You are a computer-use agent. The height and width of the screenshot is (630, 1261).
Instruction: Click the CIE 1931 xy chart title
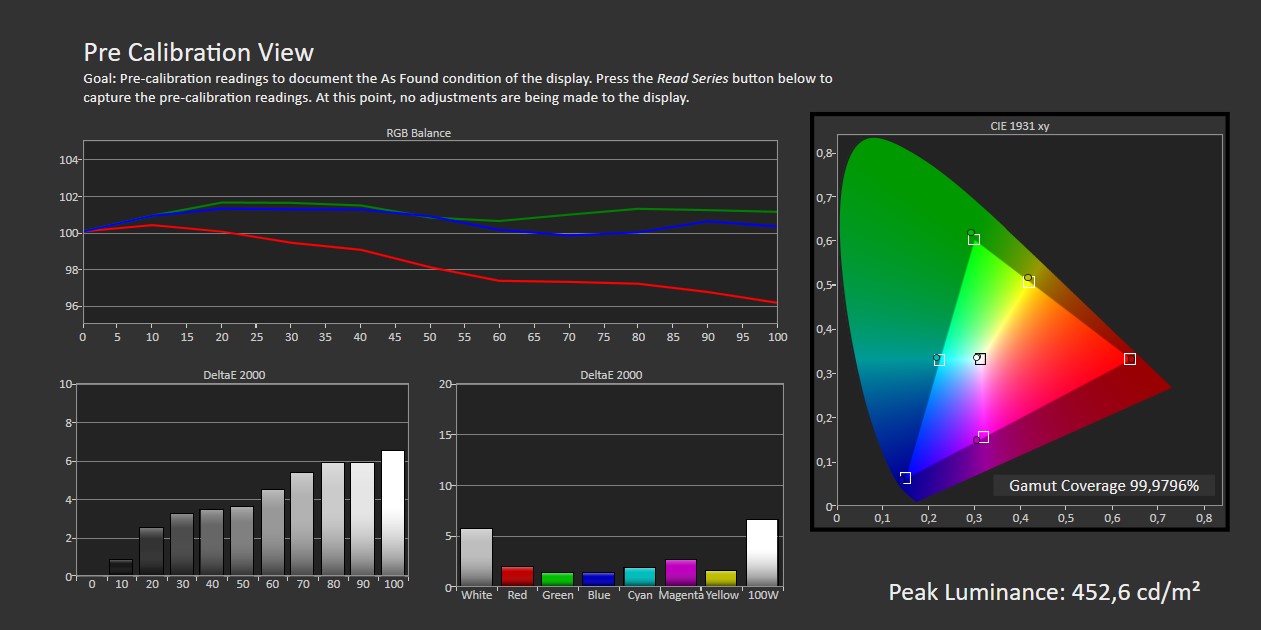tap(1020, 126)
